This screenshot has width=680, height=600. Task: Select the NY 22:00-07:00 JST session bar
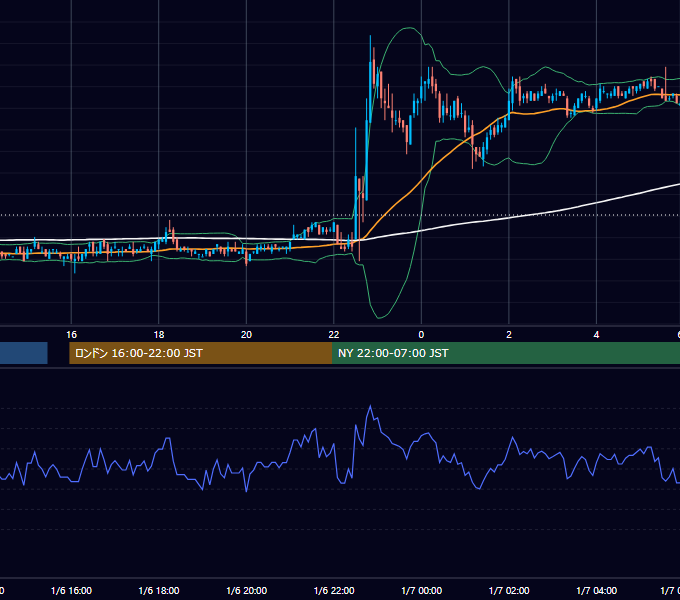click(506, 353)
